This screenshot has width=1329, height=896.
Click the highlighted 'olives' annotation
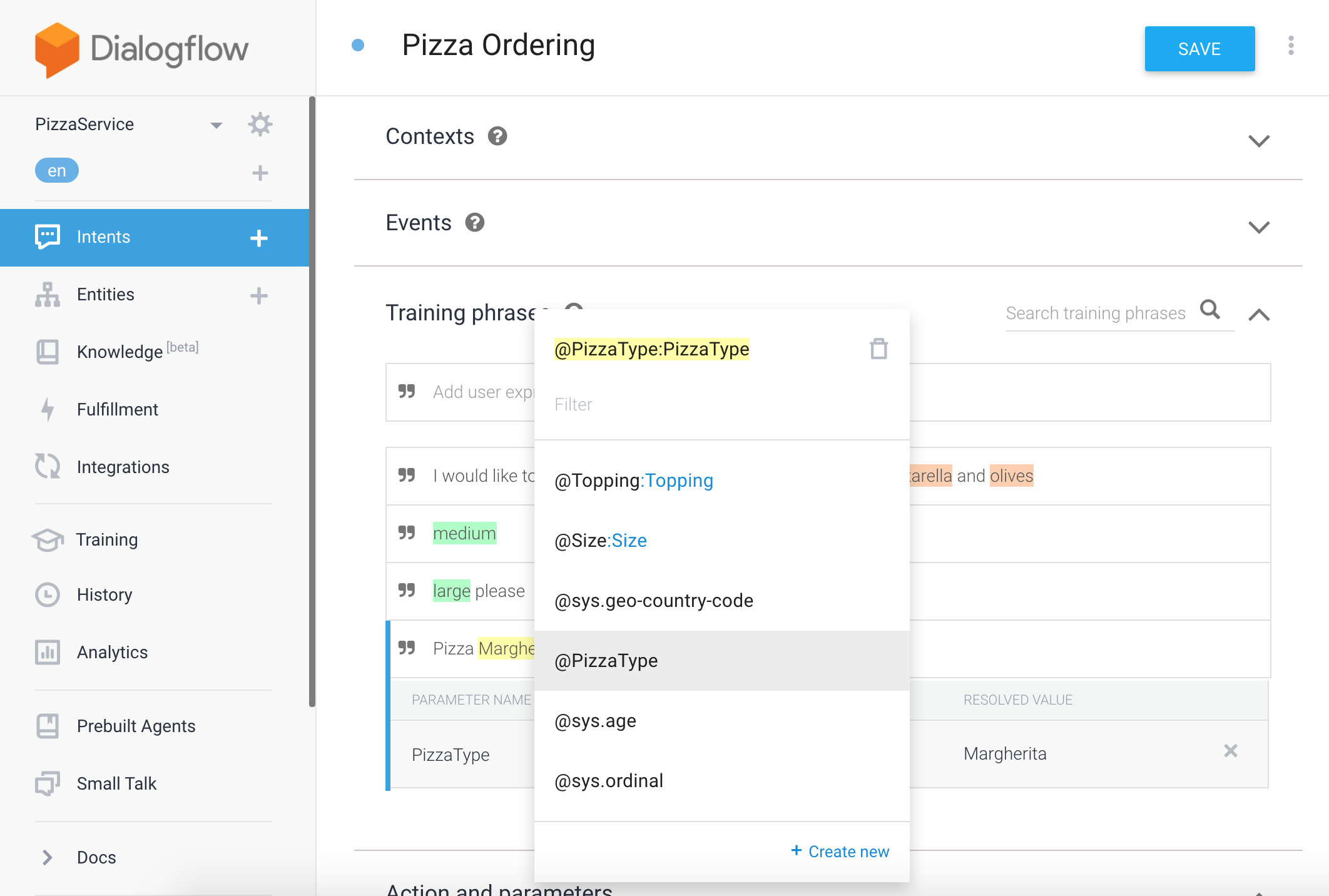click(x=1011, y=476)
